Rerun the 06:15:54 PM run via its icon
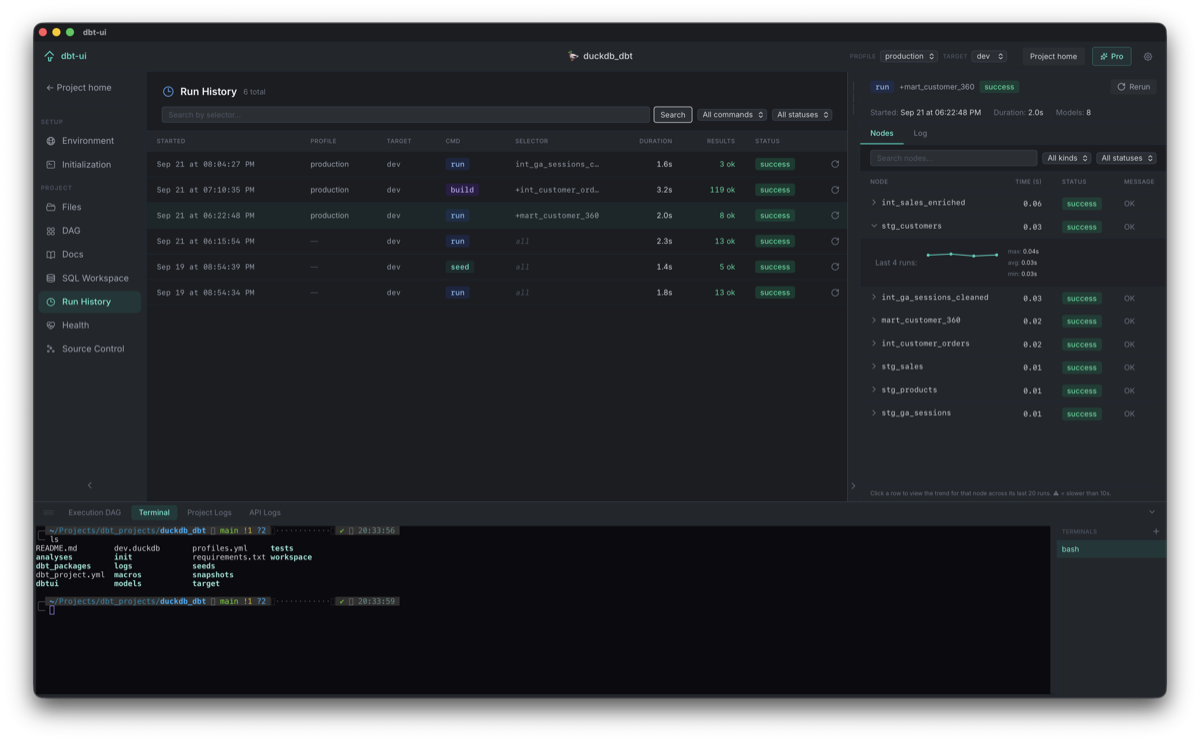The height and width of the screenshot is (742, 1200). pos(835,241)
